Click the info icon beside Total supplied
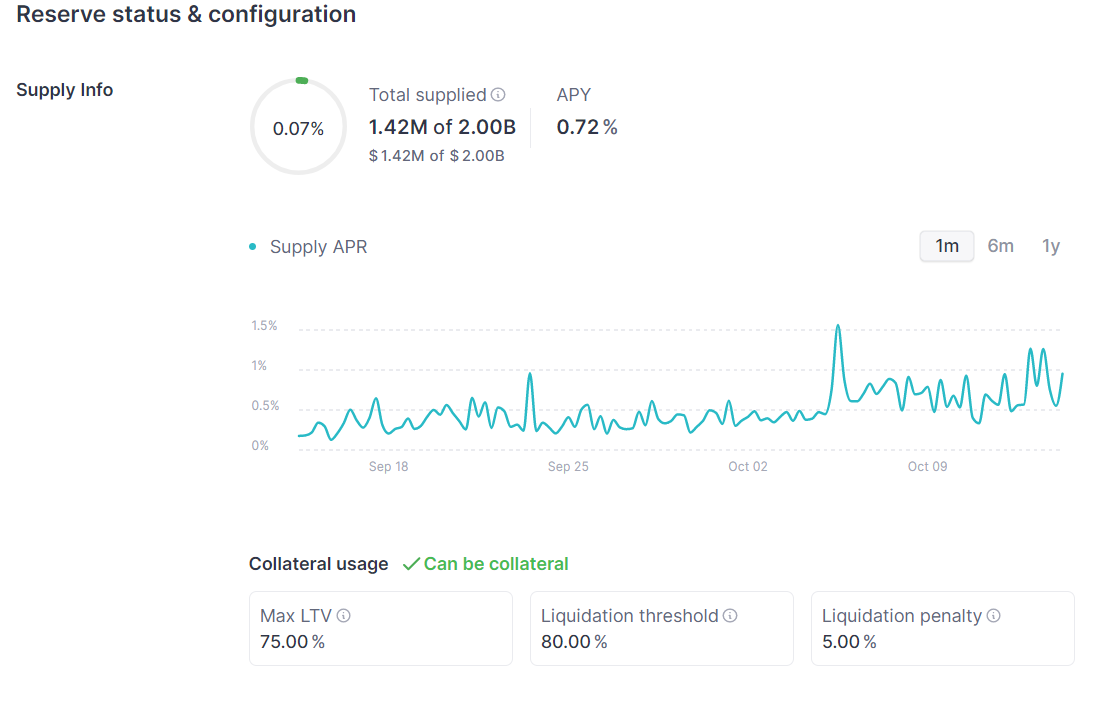Viewport: 1100px width, 718px height. (498, 95)
